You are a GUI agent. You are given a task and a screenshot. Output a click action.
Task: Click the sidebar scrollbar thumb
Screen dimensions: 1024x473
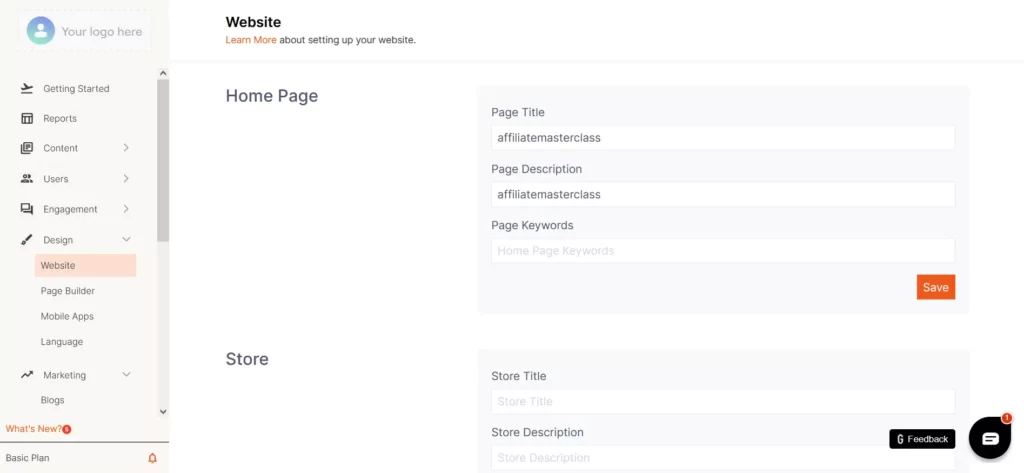click(163, 161)
